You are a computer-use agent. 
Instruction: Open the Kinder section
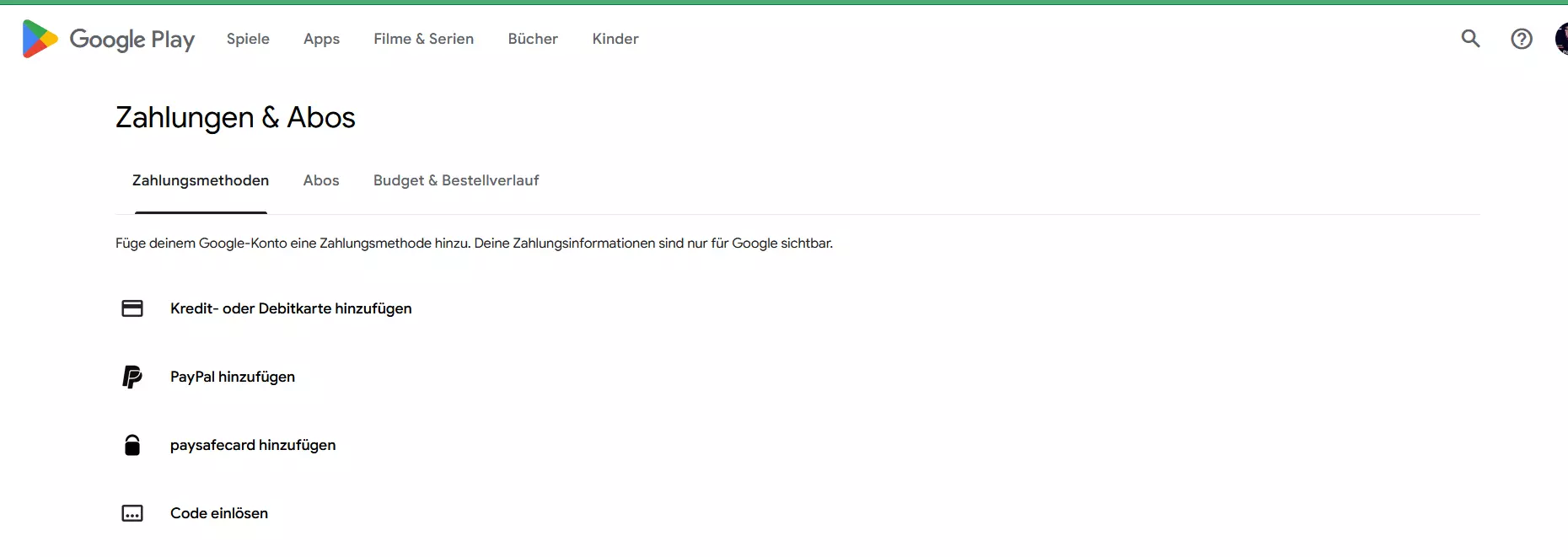(x=615, y=39)
